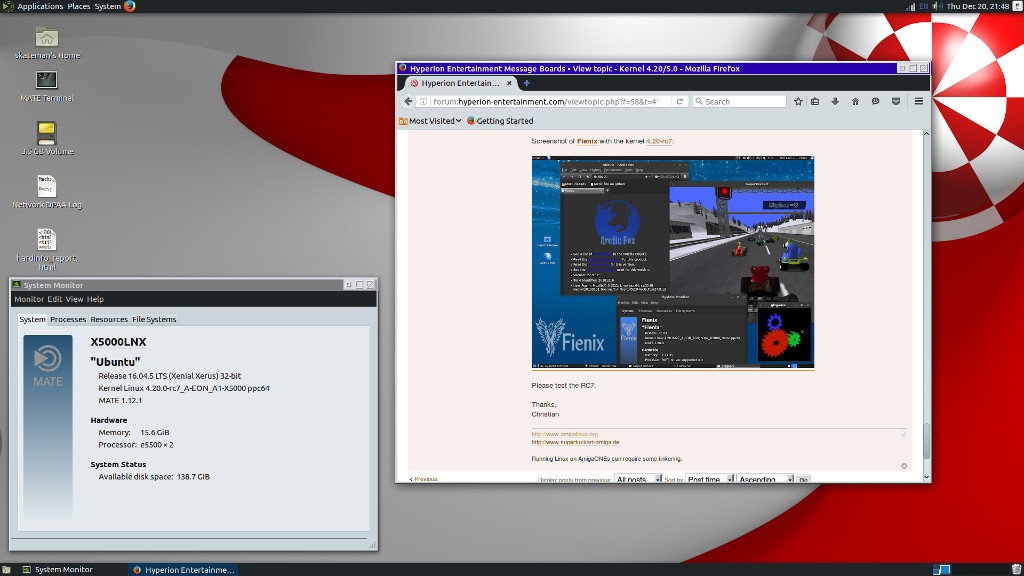The height and width of the screenshot is (576, 1024).
Task: Reload the current Firefox page
Action: click(x=679, y=101)
